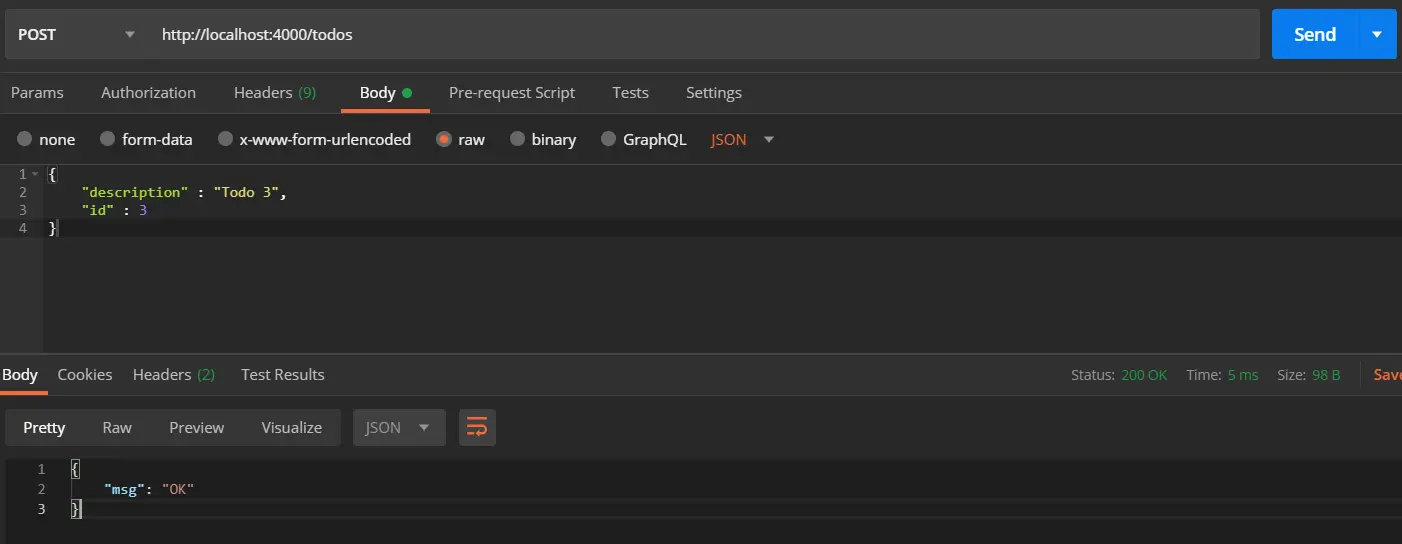Click the "msg" key in the response

click(126, 489)
